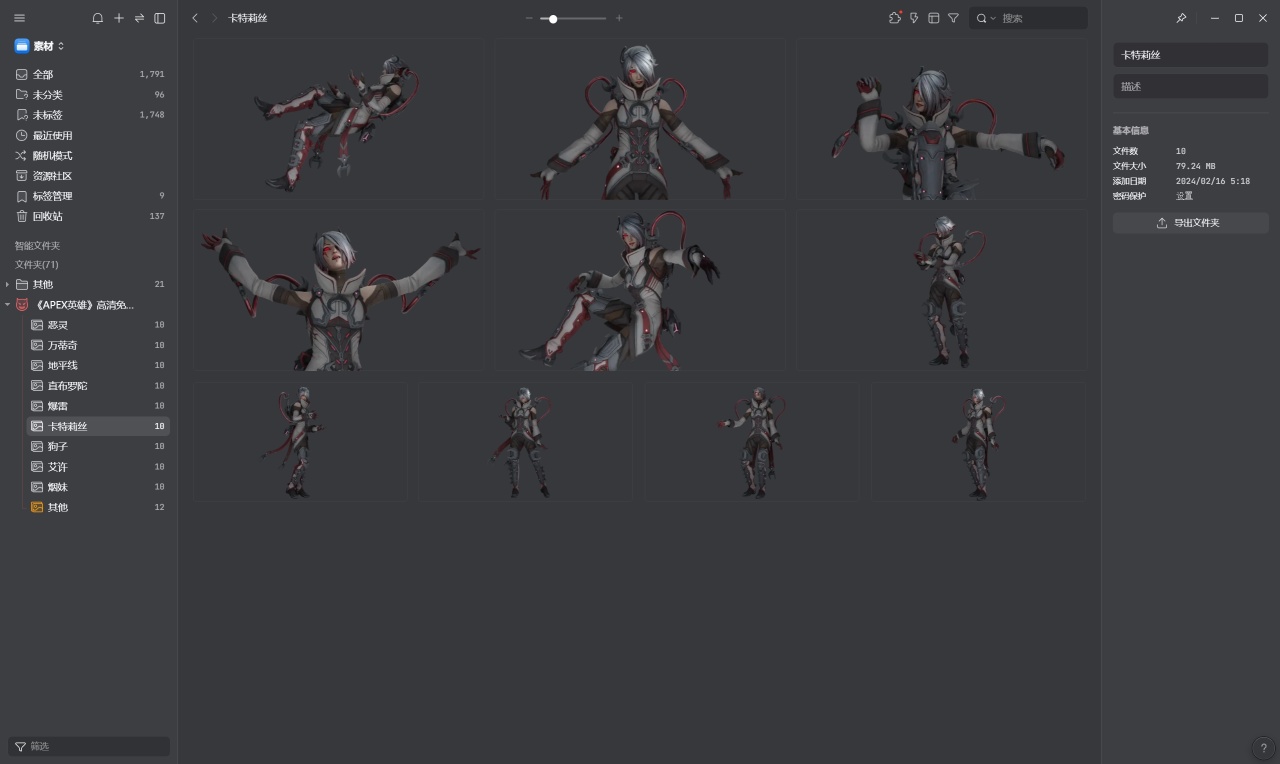Open the 万蒂奇 subfolder

[97, 345]
